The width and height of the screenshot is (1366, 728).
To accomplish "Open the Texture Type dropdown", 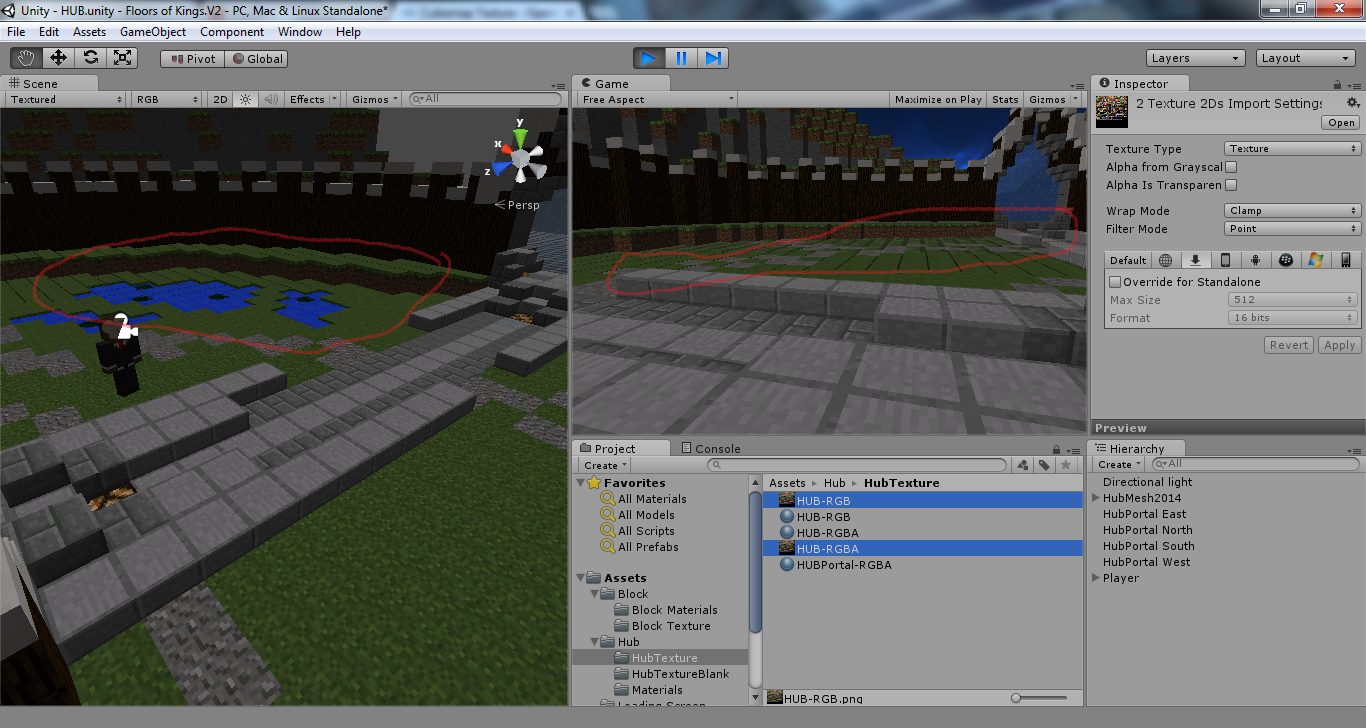I will pyautogui.click(x=1292, y=149).
